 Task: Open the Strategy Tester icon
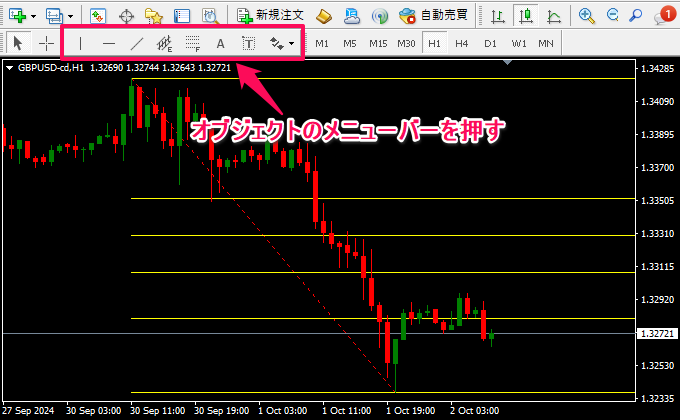[x=210, y=16]
